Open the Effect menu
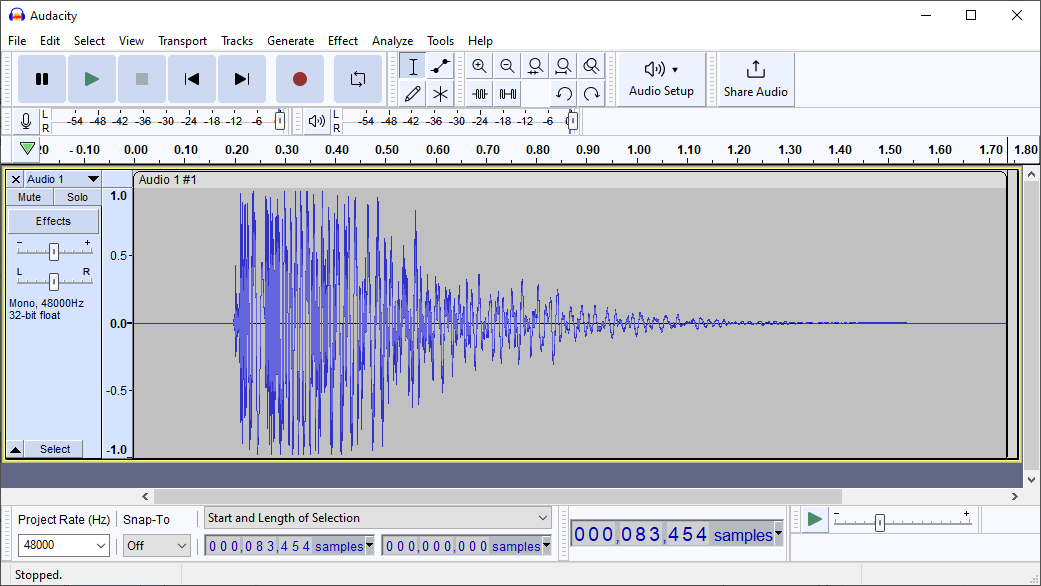The image size is (1041, 586). (342, 41)
